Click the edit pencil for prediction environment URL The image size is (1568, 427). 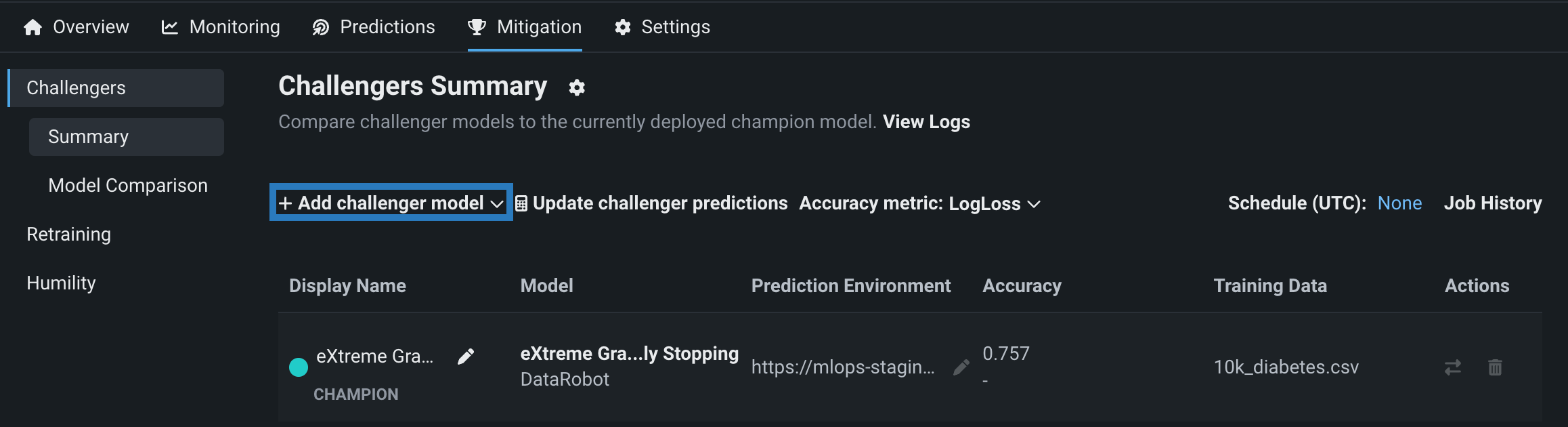(x=961, y=367)
